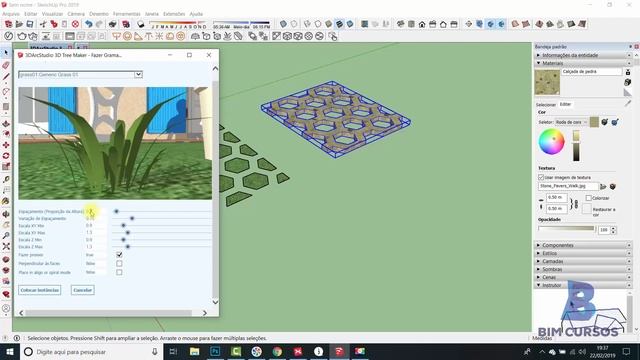Click the Windows Start button
Screen dimensions: 640x360
10,351
